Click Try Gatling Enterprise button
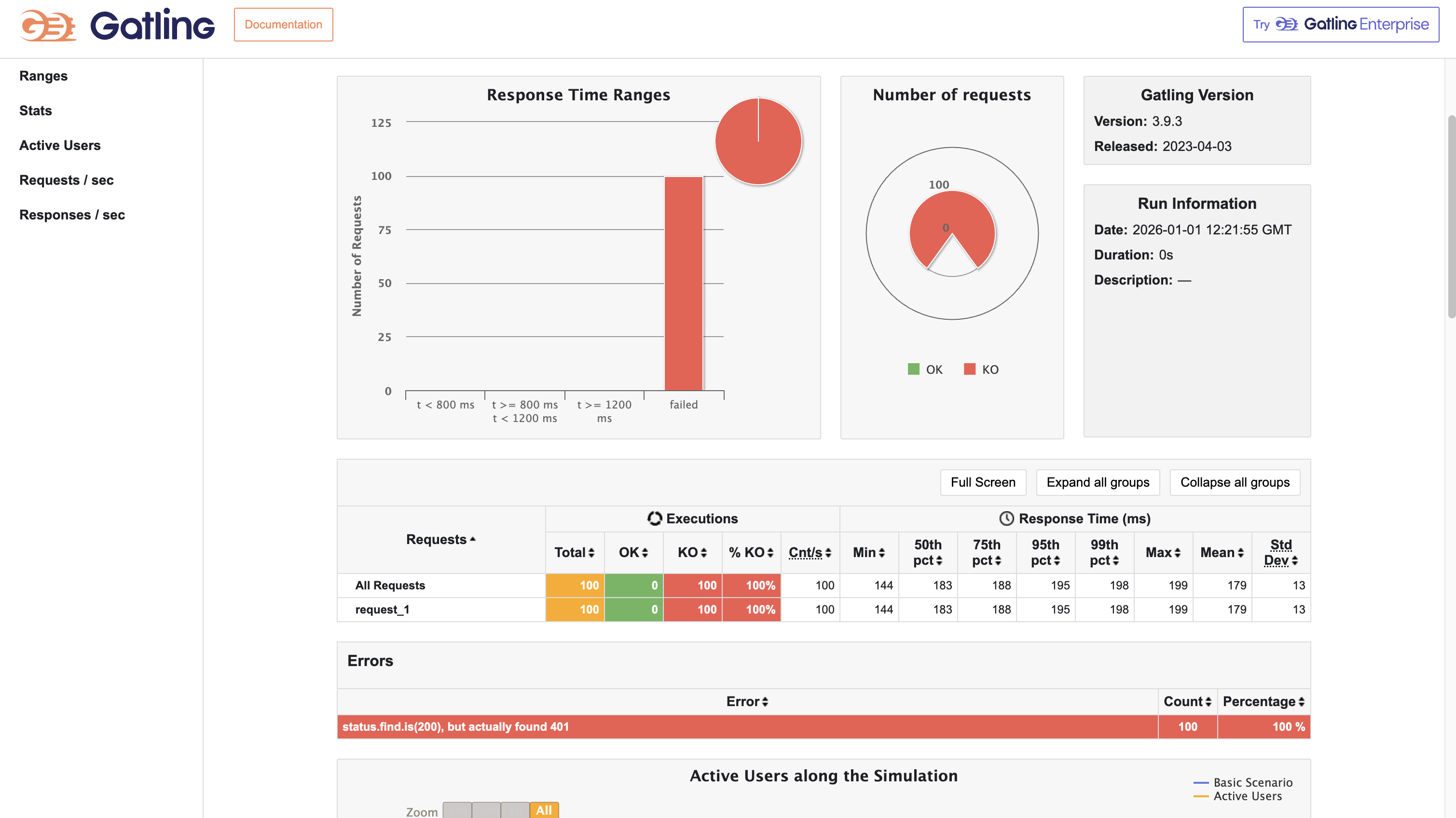Screen dimensions: 1456x818 [x=1340, y=25]
